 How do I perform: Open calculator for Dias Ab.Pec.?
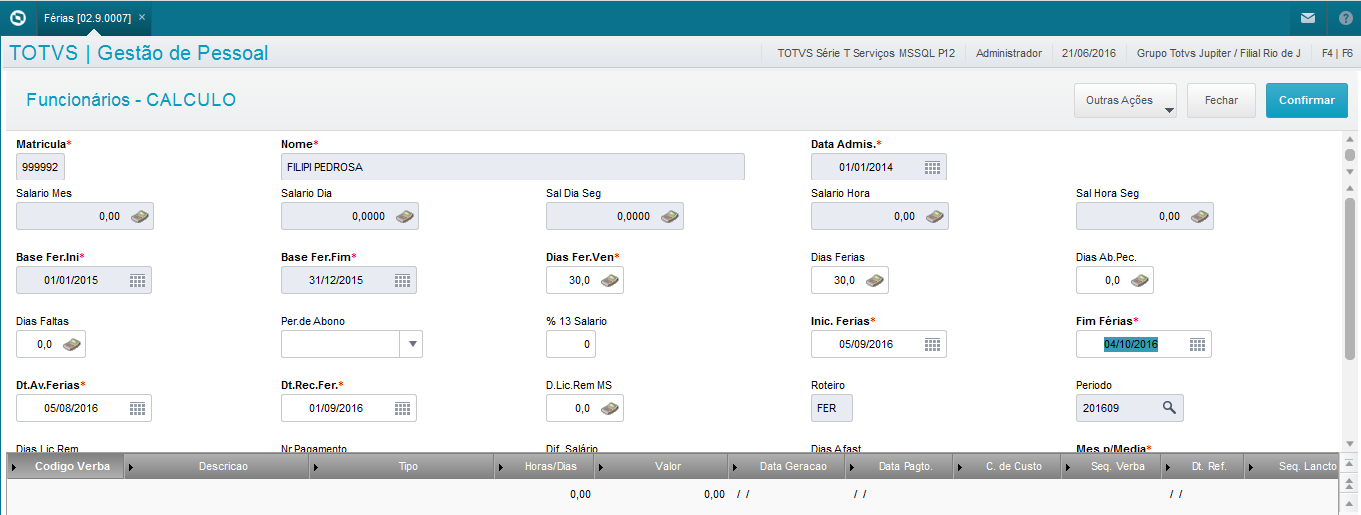(1140, 281)
